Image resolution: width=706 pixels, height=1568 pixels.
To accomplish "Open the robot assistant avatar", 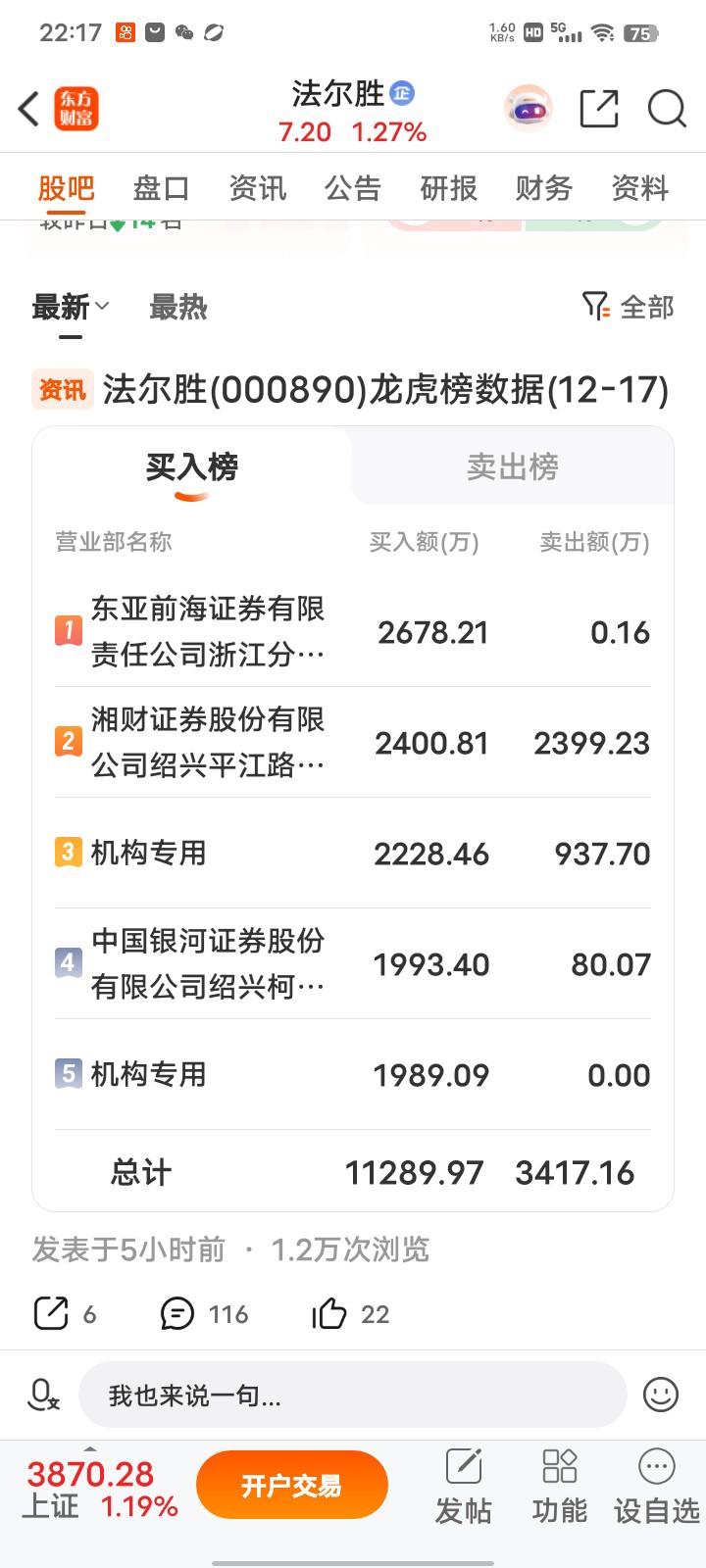I will tap(529, 109).
